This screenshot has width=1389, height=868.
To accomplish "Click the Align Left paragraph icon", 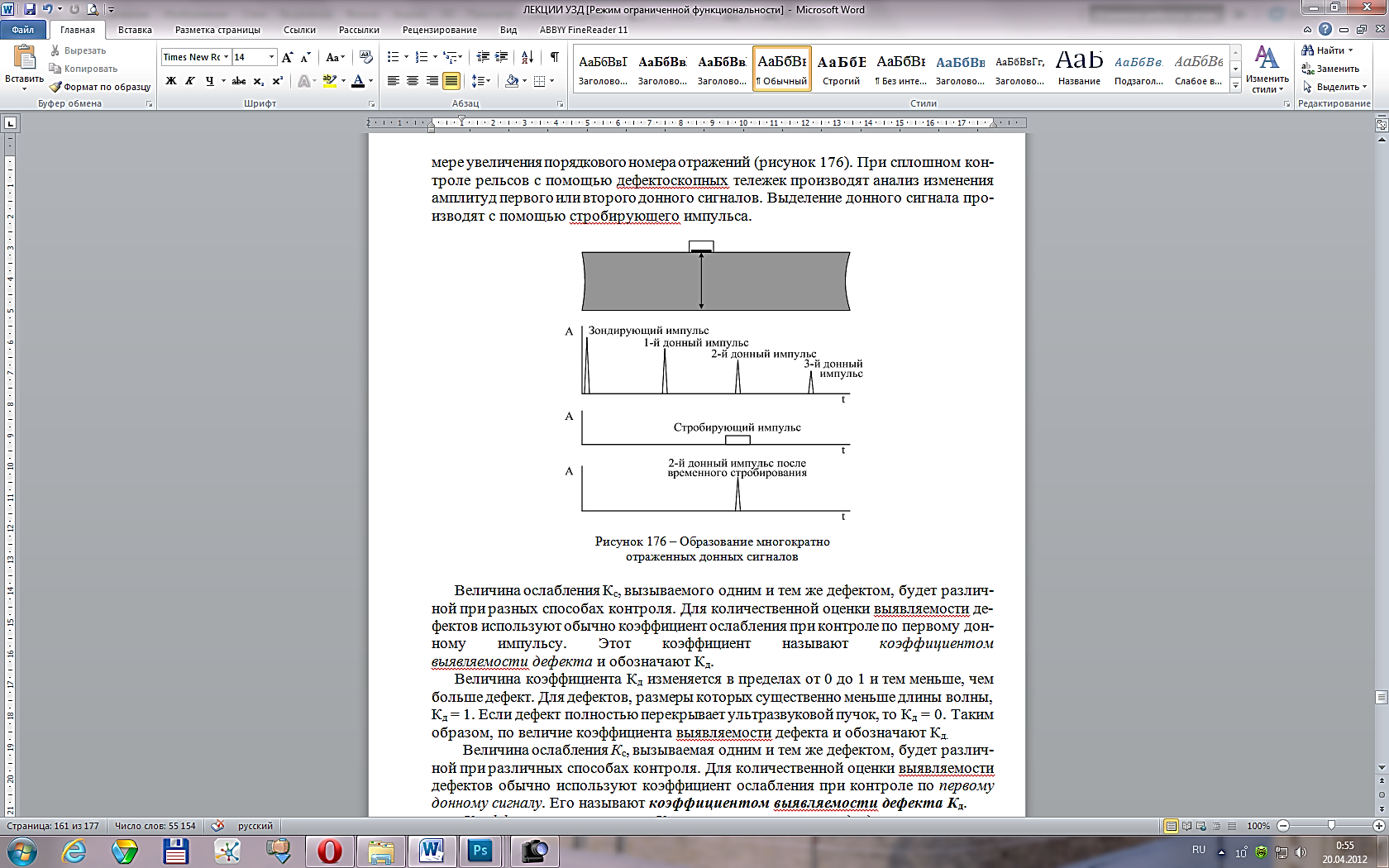I will click(394, 81).
